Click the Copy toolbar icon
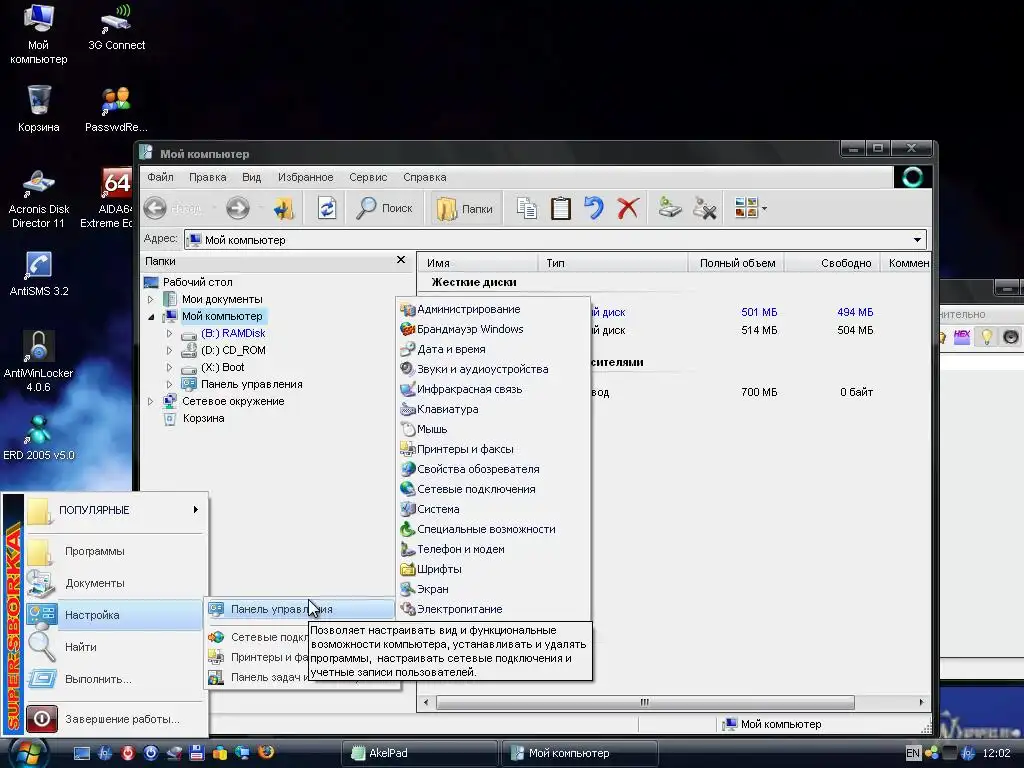Screen dimensions: 1024x768 526,209
